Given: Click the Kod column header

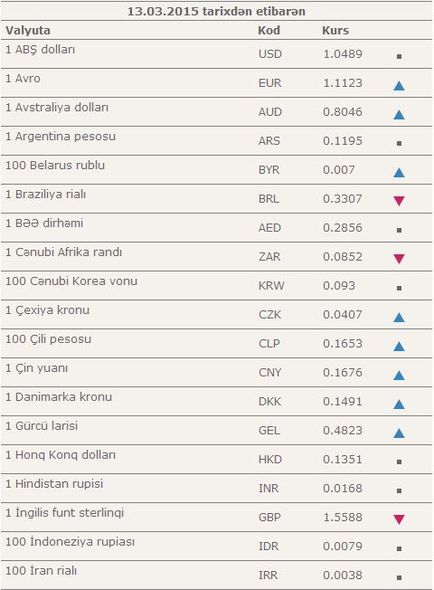Looking at the screenshot, I should (269, 30).
